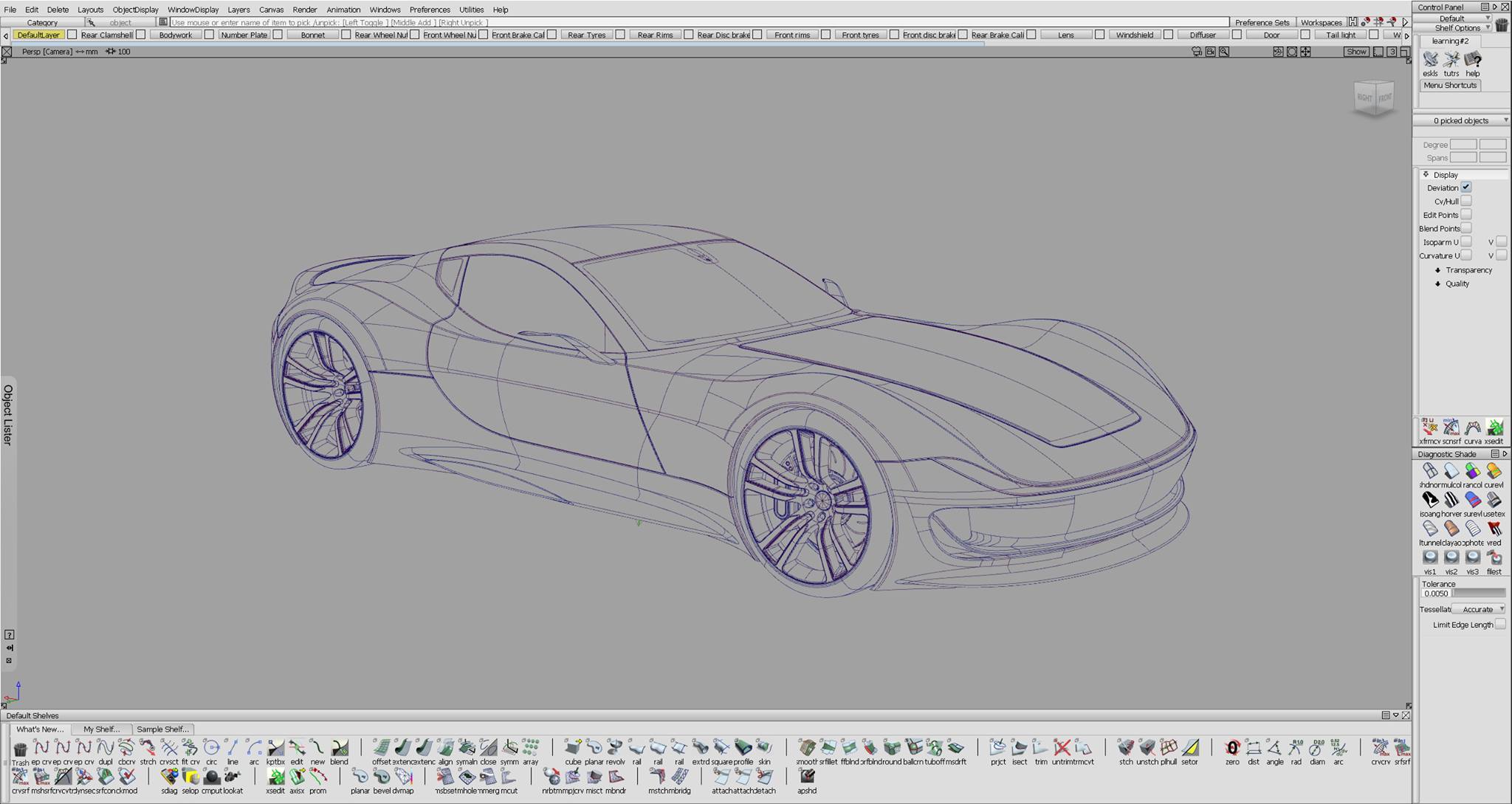Switch to the Sample Shelf tab
Screen dimensions: 1512x804
coord(162,729)
